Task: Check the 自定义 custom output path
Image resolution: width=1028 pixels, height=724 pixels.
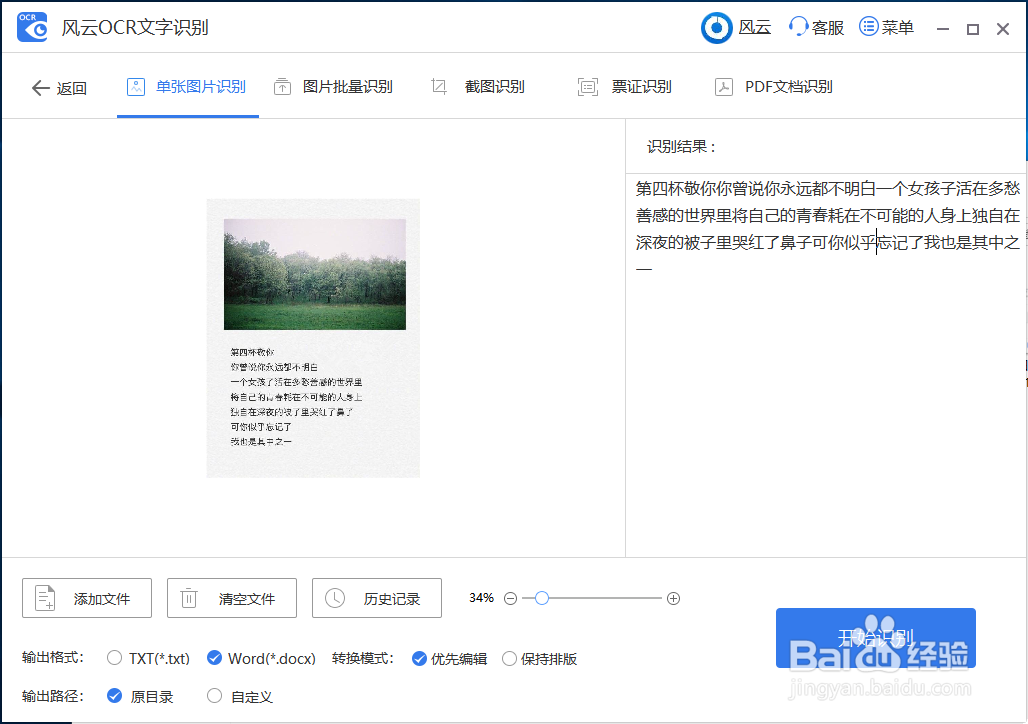Action: 214,696
